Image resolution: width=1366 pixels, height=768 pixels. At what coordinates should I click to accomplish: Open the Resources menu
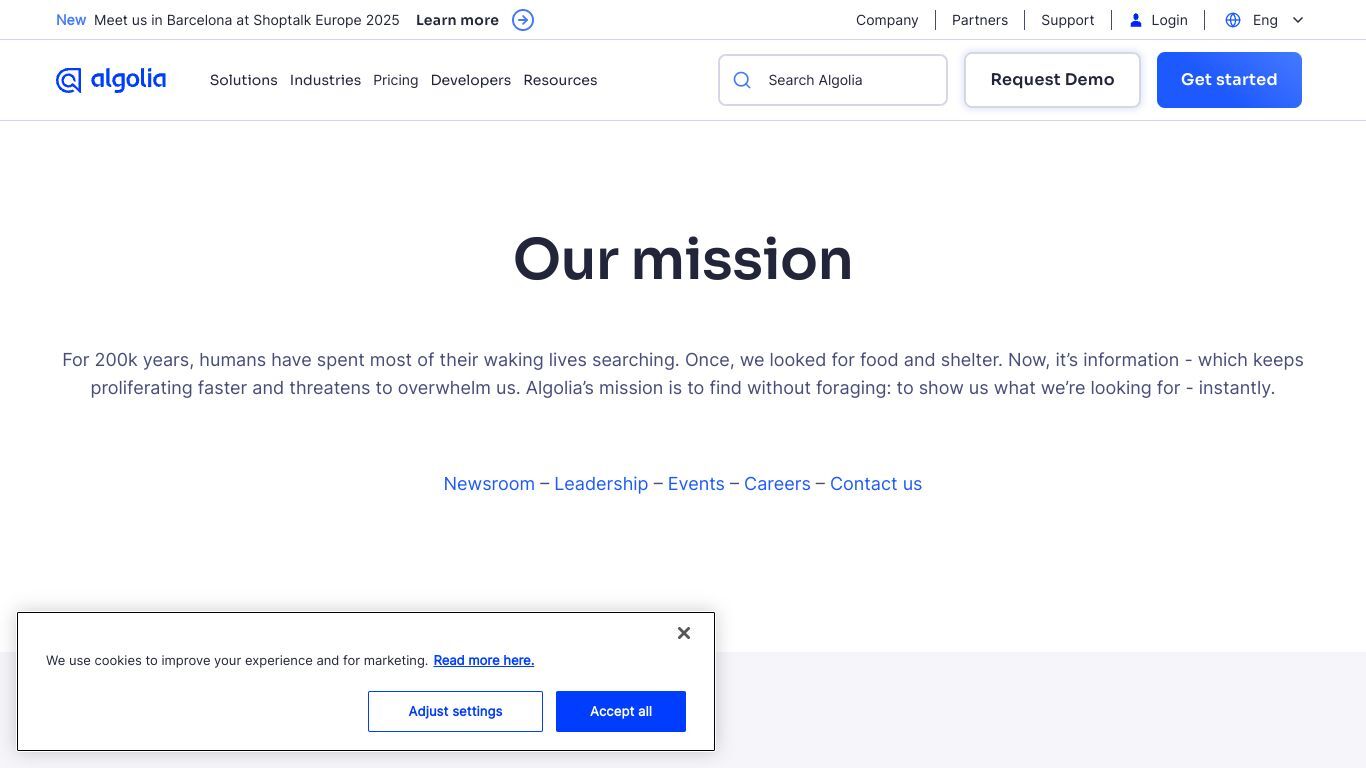tap(560, 80)
